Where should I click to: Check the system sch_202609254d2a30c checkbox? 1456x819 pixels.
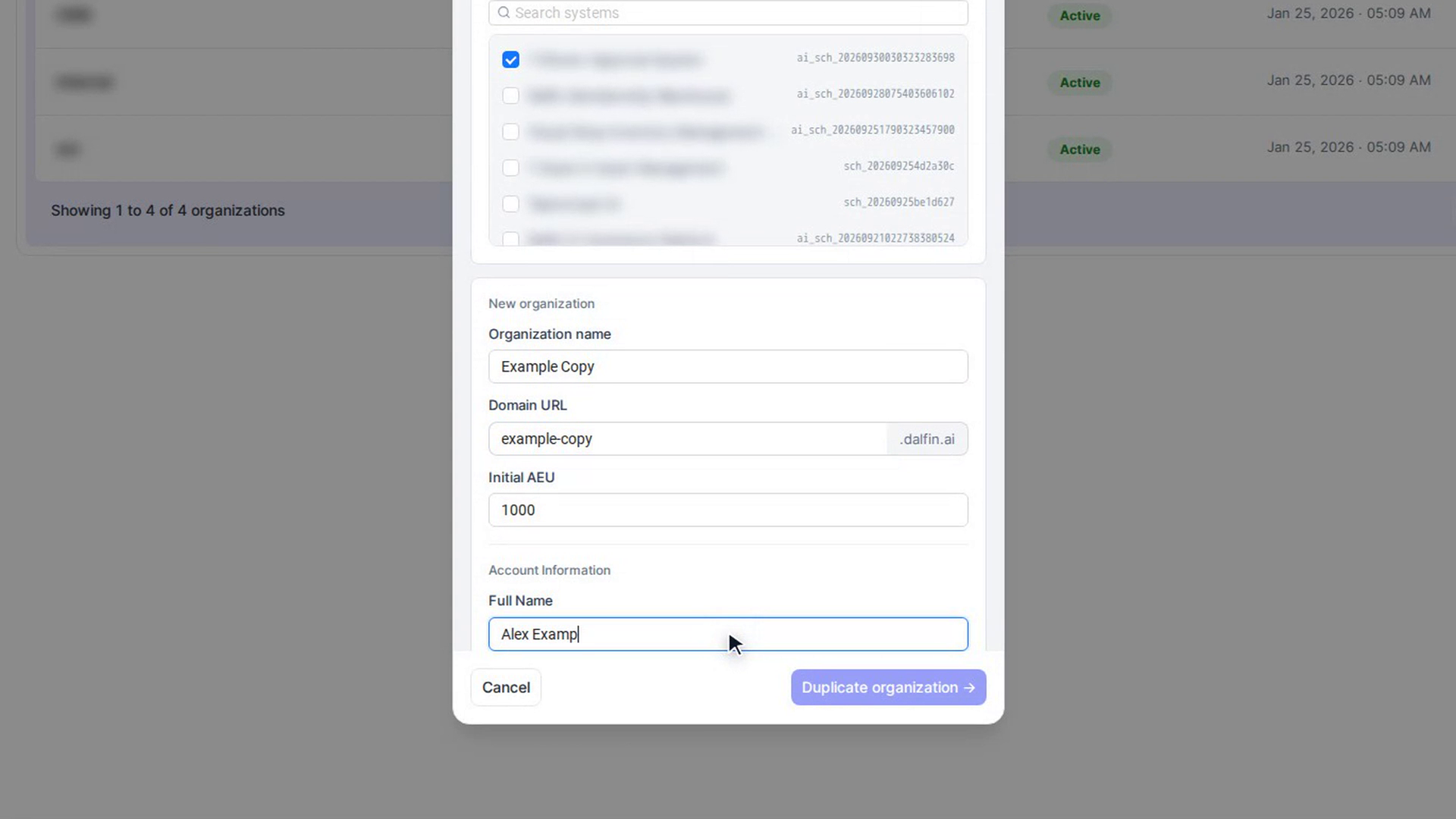pos(510,168)
